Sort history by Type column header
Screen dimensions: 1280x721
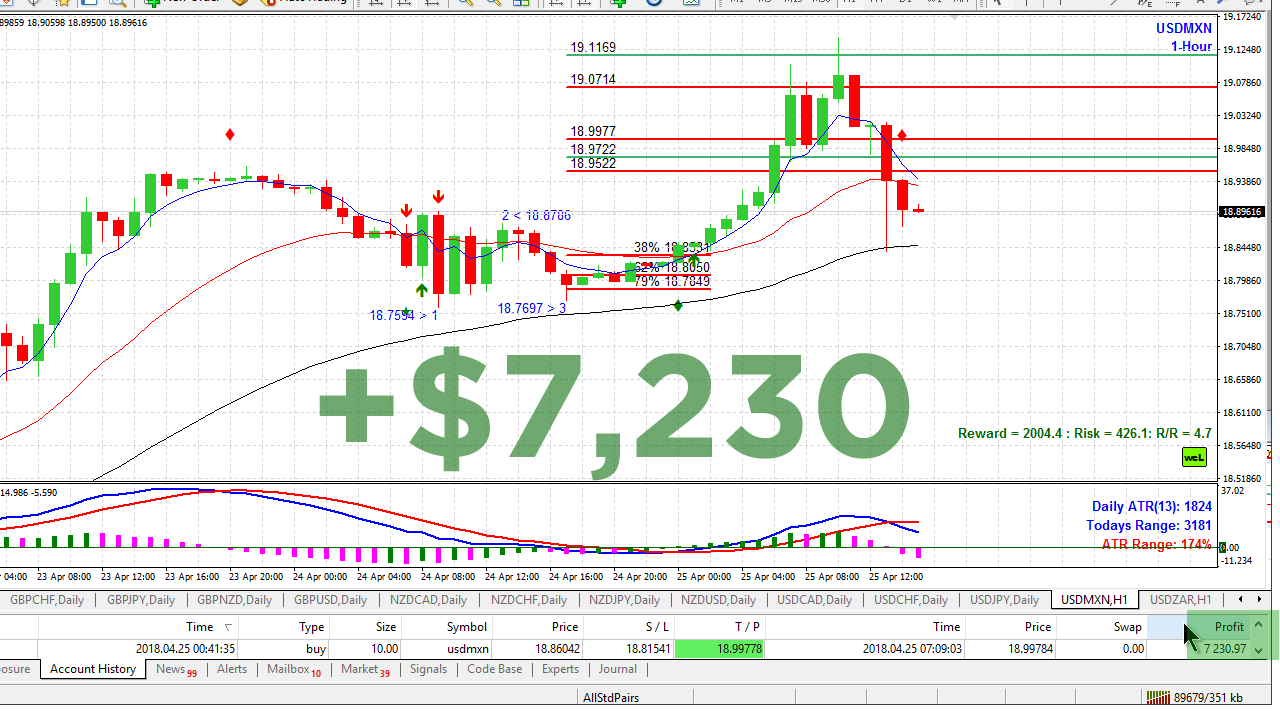283,627
